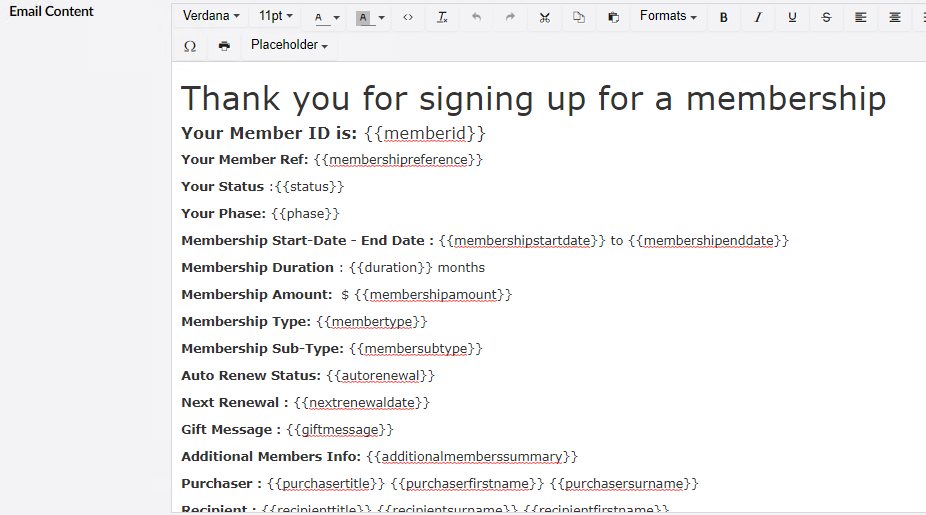The height and width of the screenshot is (515, 926).
Task: Apply strikethrough to text
Action: (826, 17)
